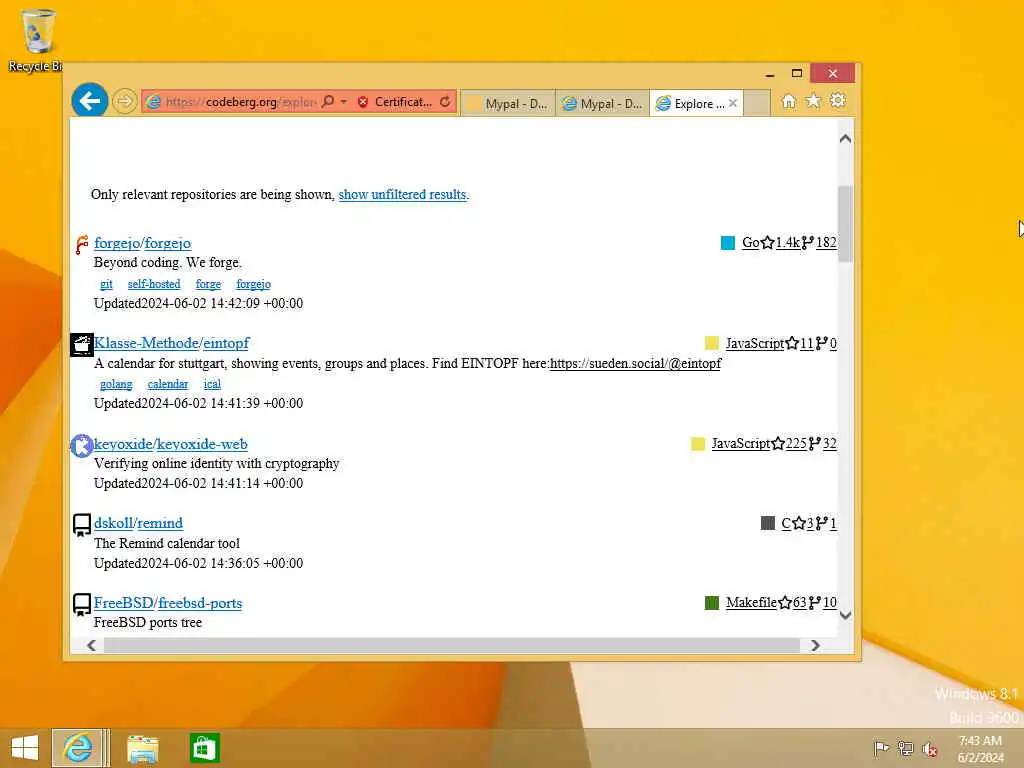Expand the address bar dropdown arrow
Screen dimensions: 1024x768
344,102
